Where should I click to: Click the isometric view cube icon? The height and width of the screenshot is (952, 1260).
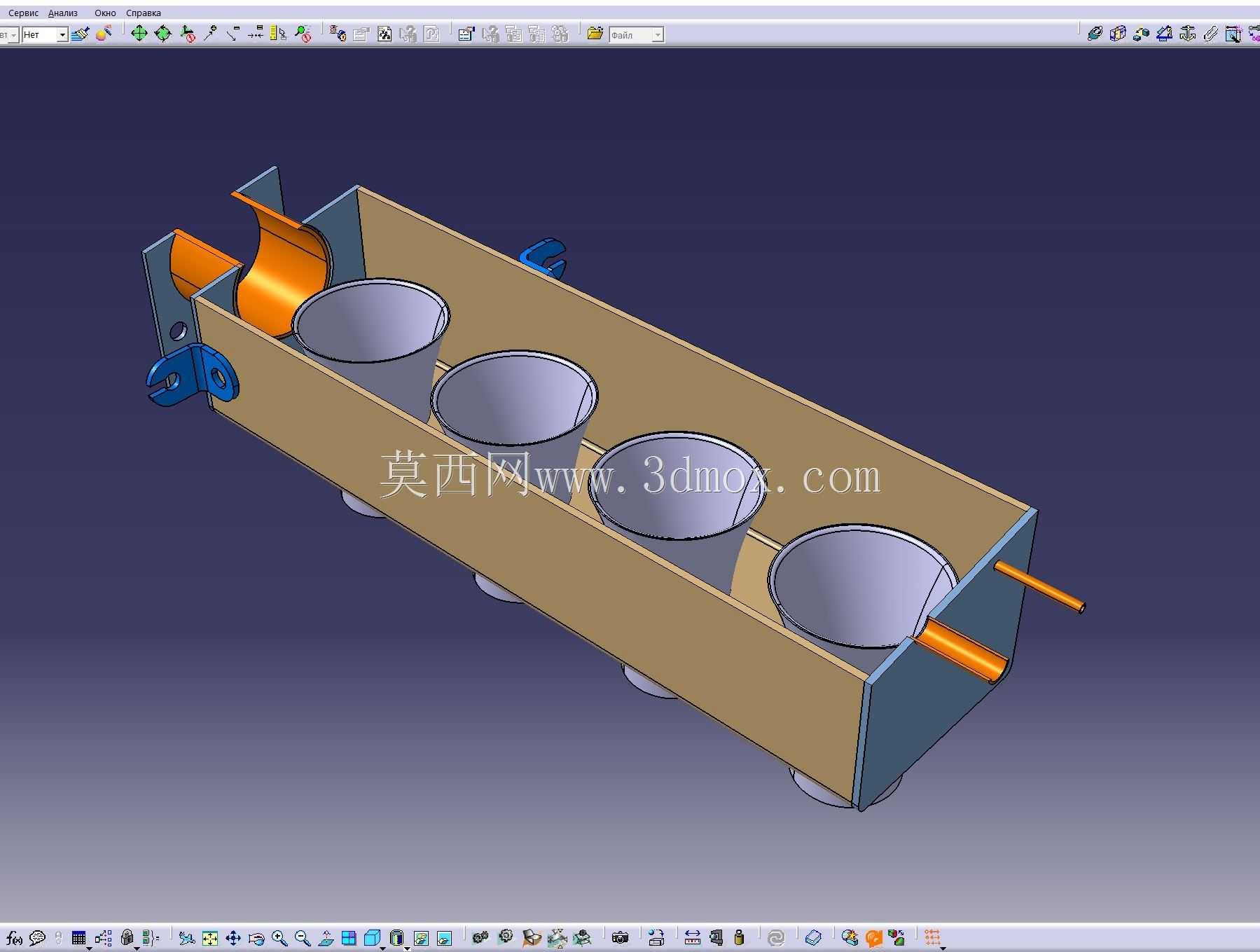[373, 937]
